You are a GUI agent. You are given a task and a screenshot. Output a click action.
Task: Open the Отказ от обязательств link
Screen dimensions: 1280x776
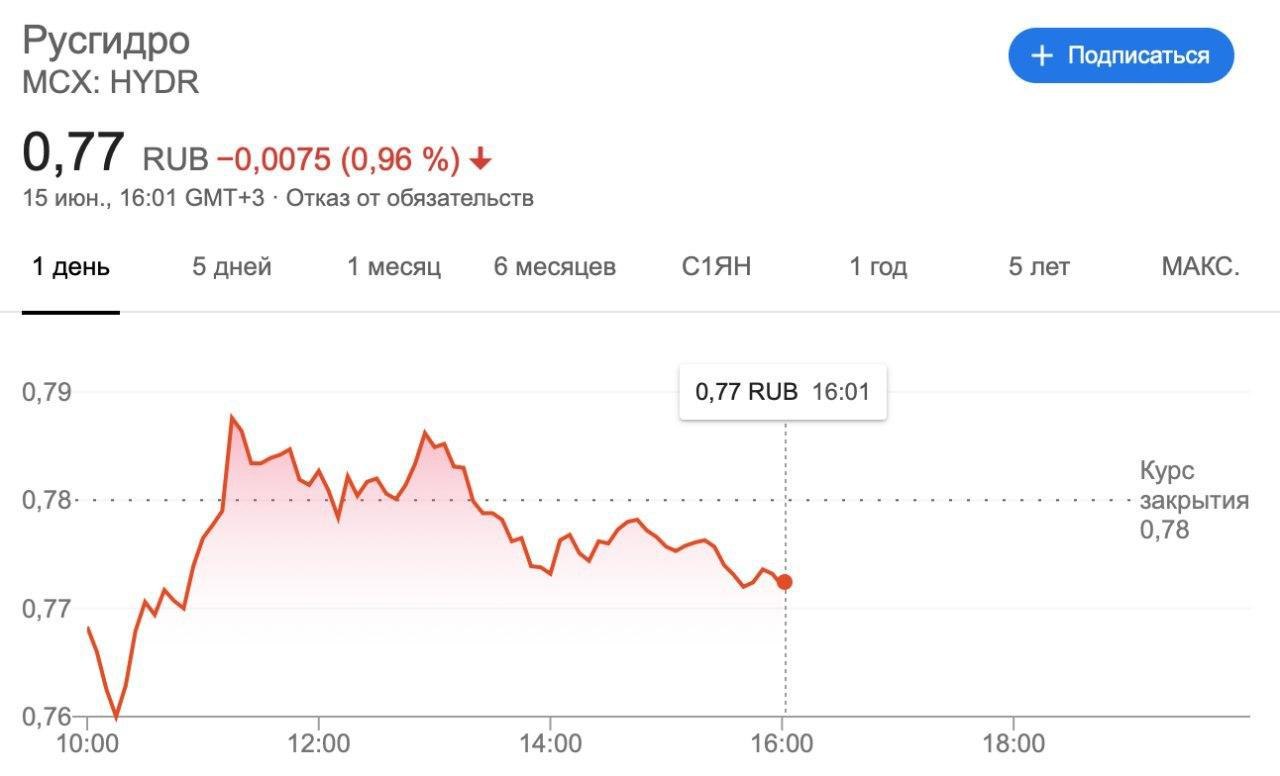pyautogui.click(x=410, y=198)
